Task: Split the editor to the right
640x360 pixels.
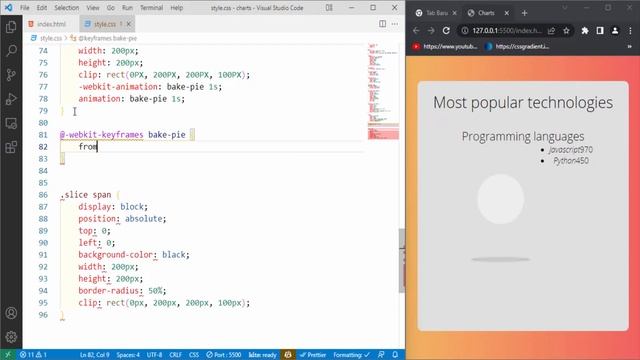Action: pos(382,24)
